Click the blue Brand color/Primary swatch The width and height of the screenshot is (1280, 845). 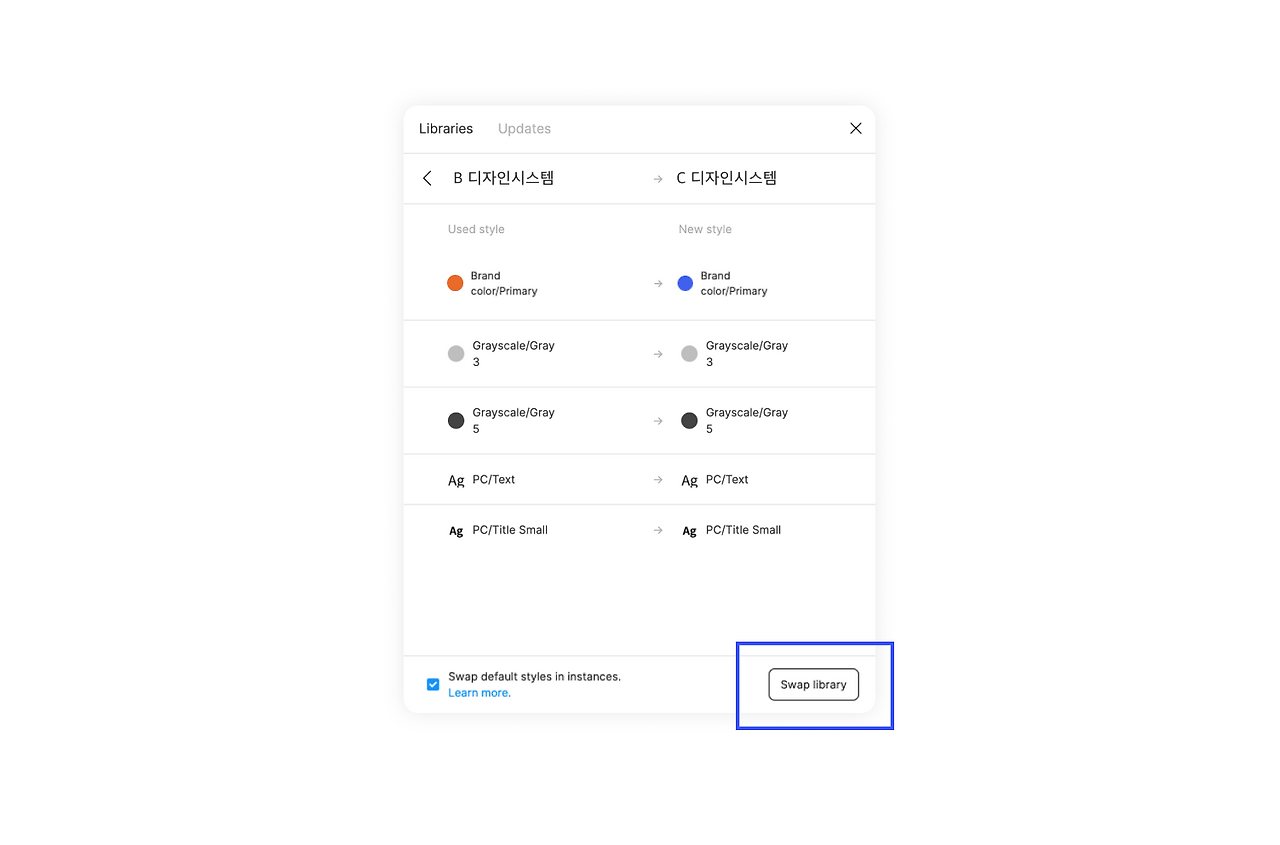685,283
